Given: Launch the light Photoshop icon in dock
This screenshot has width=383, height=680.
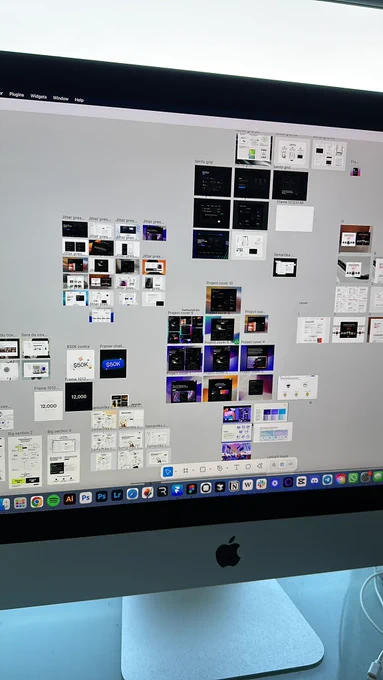Looking at the screenshot, I should pyautogui.click(x=85, y=498).
